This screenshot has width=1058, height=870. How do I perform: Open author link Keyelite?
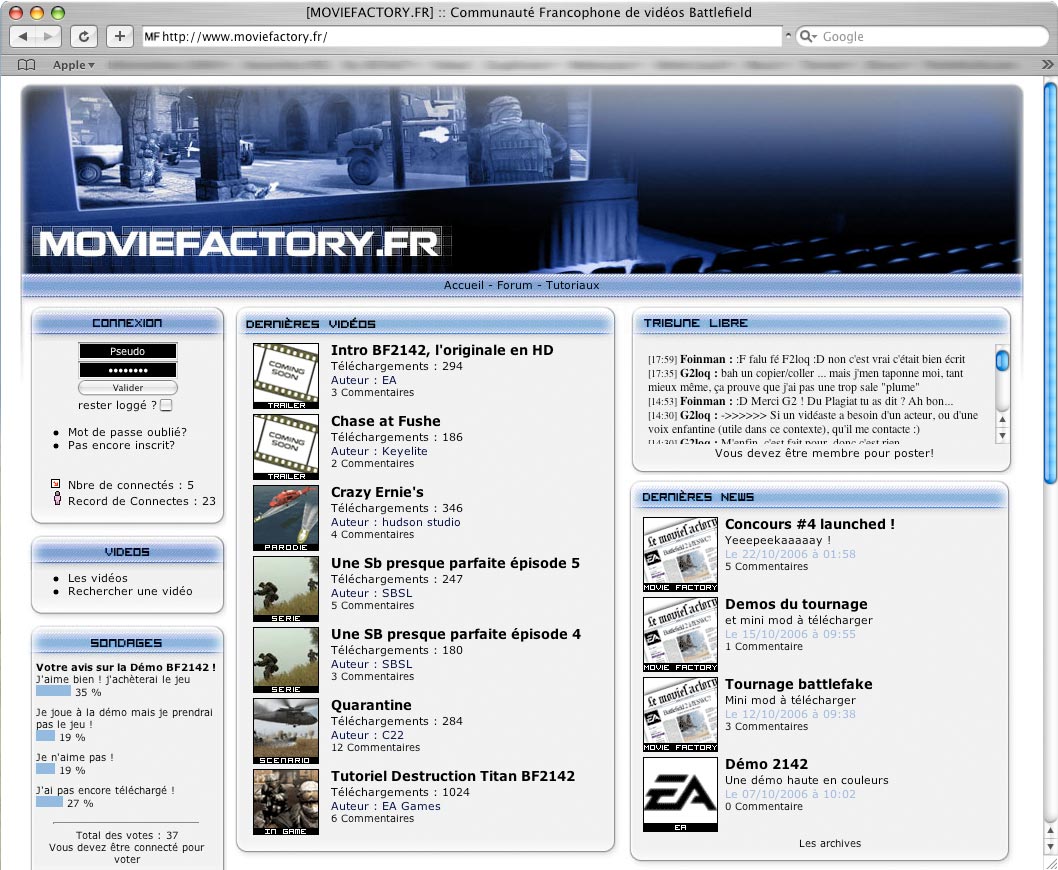pos(404,451)
